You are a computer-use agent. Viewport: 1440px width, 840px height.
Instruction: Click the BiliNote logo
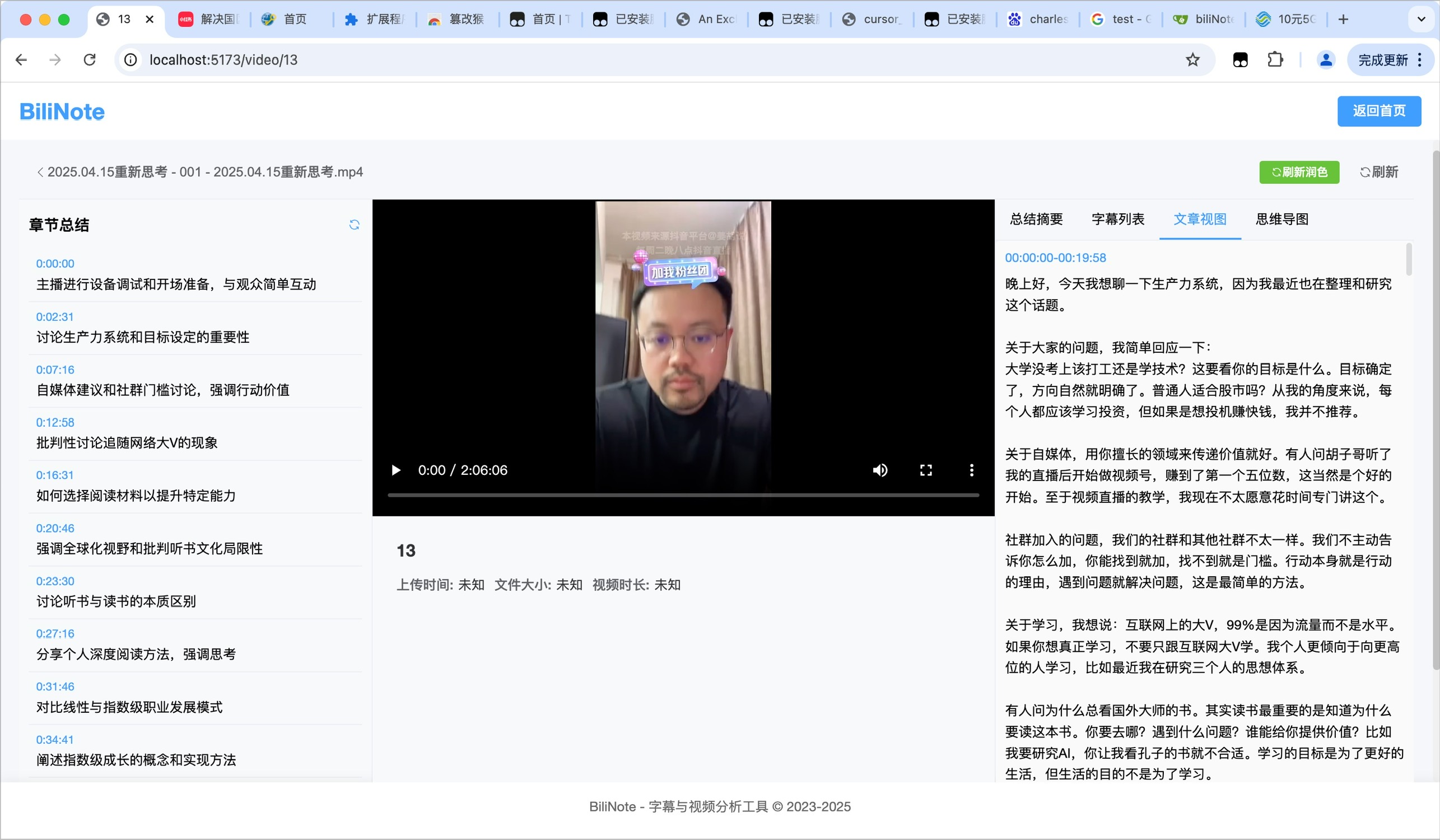[x=62, y=111]
